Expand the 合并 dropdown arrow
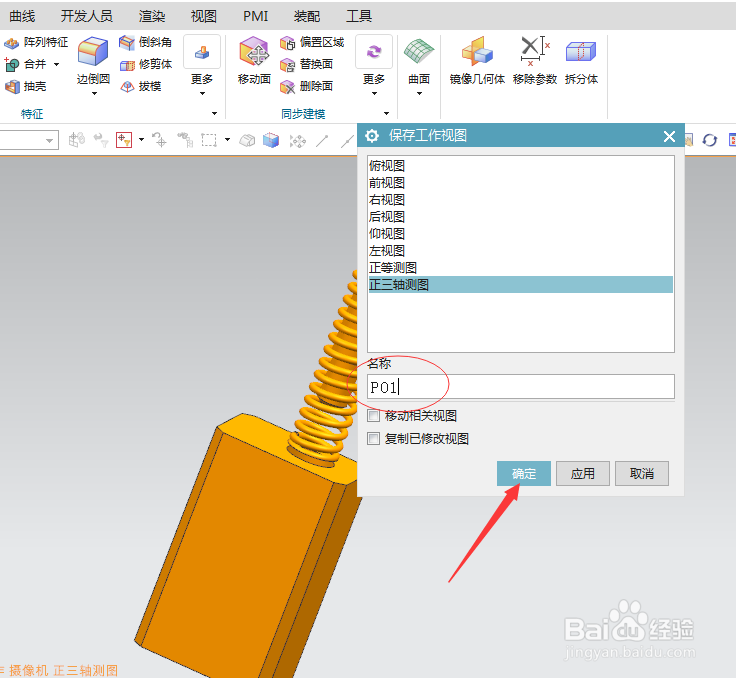The height and width of the screenshot is (678, 736). click(56, 64)
